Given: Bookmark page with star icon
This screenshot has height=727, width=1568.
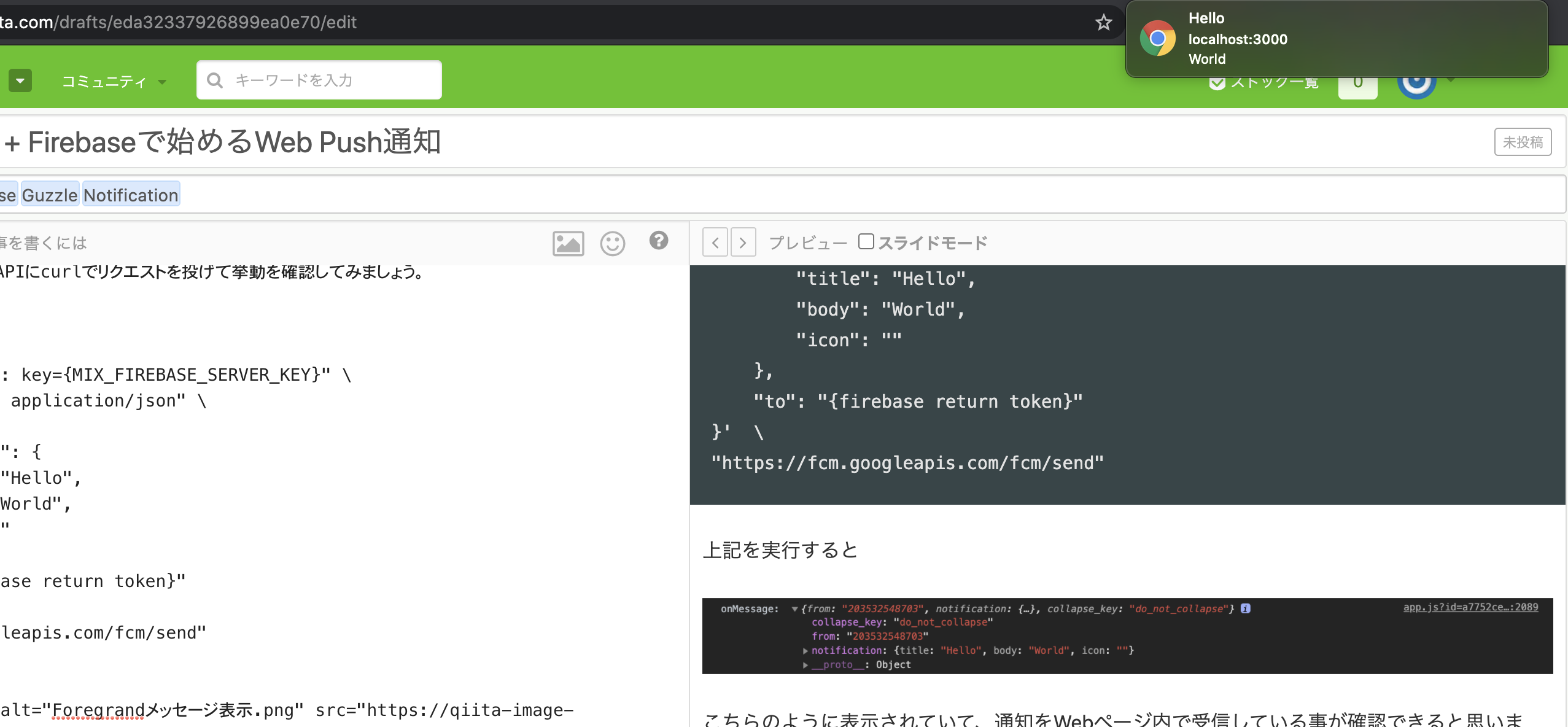Looking at the screenshot, I should tap(1103, 23).
